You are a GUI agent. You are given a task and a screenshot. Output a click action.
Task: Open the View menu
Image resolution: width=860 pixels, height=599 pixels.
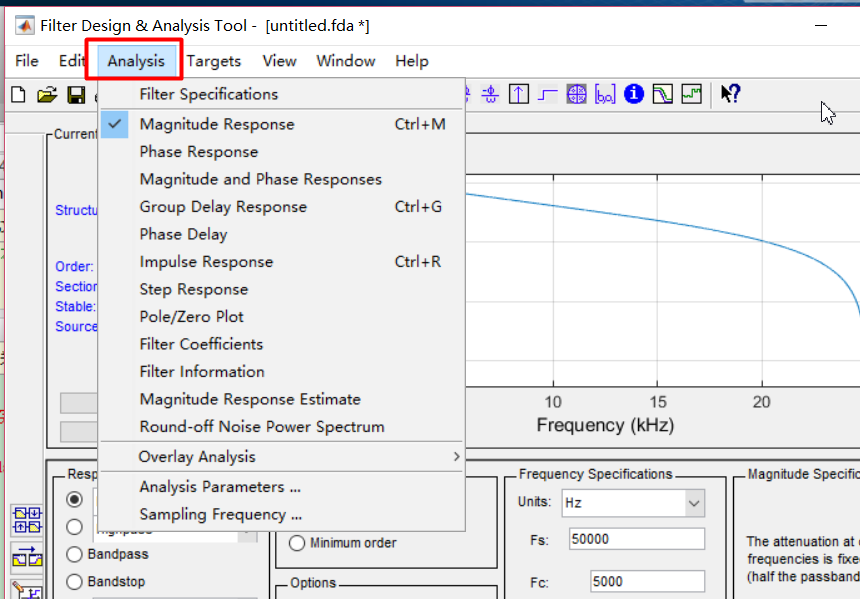pos(279,61)
